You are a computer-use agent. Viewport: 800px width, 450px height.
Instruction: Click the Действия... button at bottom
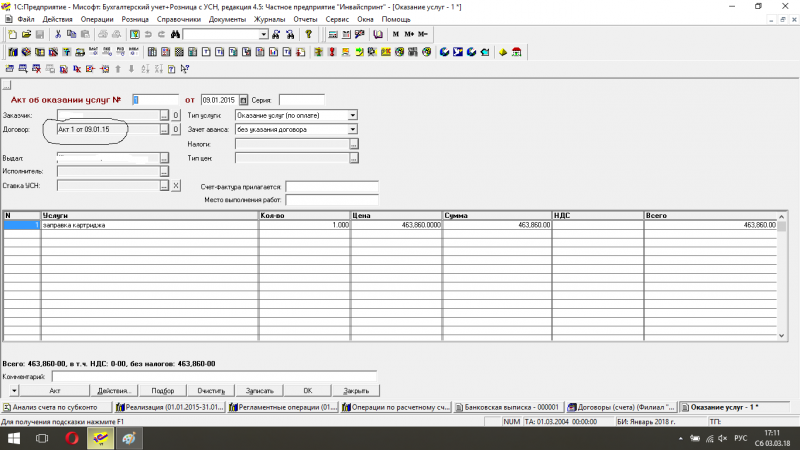tap(114, 391)
